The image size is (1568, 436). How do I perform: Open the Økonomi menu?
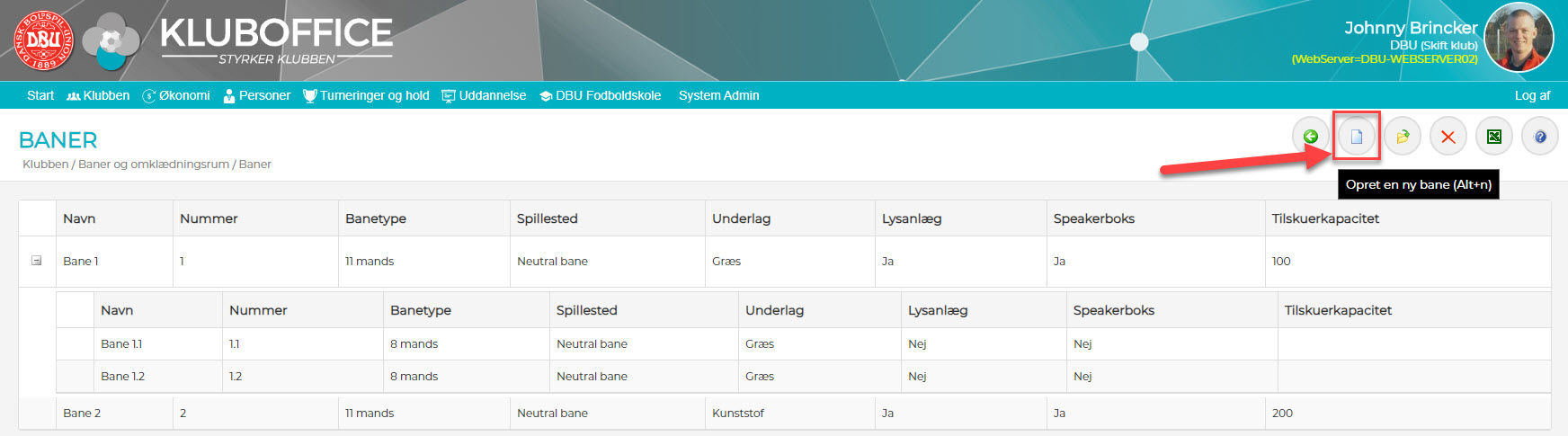pyautogui.click(x=176, y=95)
